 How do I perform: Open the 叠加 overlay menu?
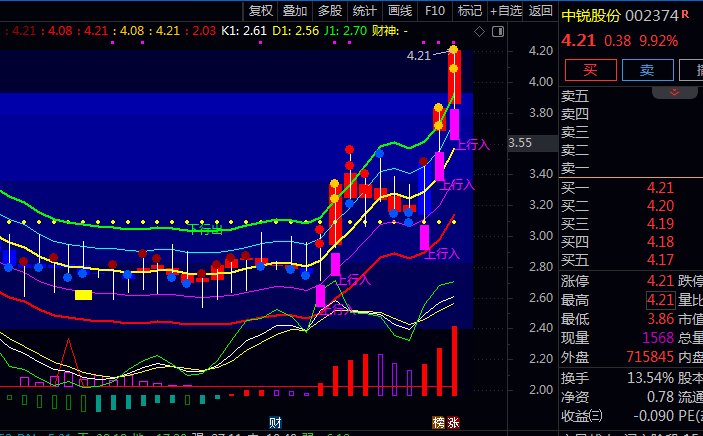pos(295,11)
